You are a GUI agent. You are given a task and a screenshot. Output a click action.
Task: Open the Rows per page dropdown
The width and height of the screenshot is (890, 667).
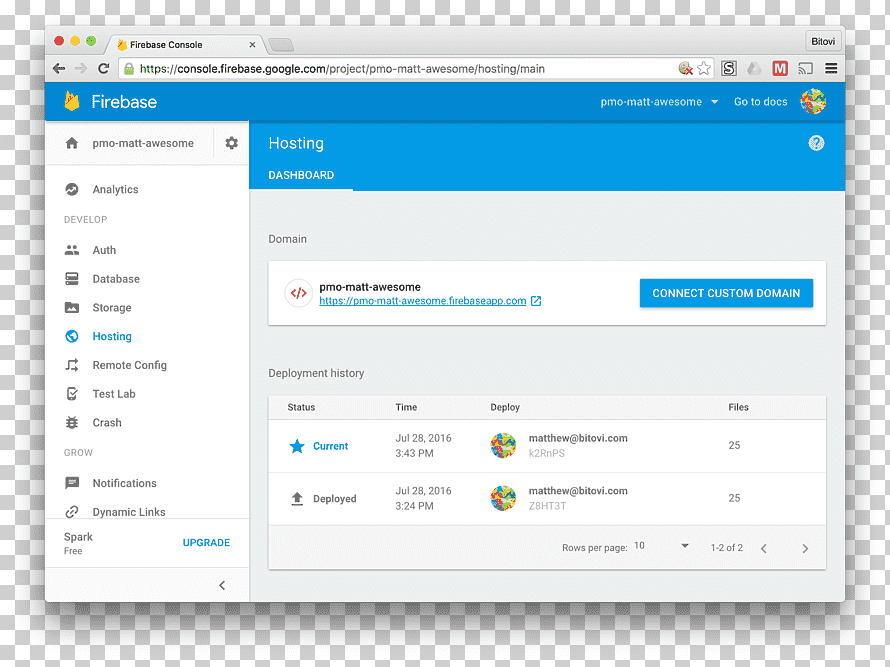(661, 546)
